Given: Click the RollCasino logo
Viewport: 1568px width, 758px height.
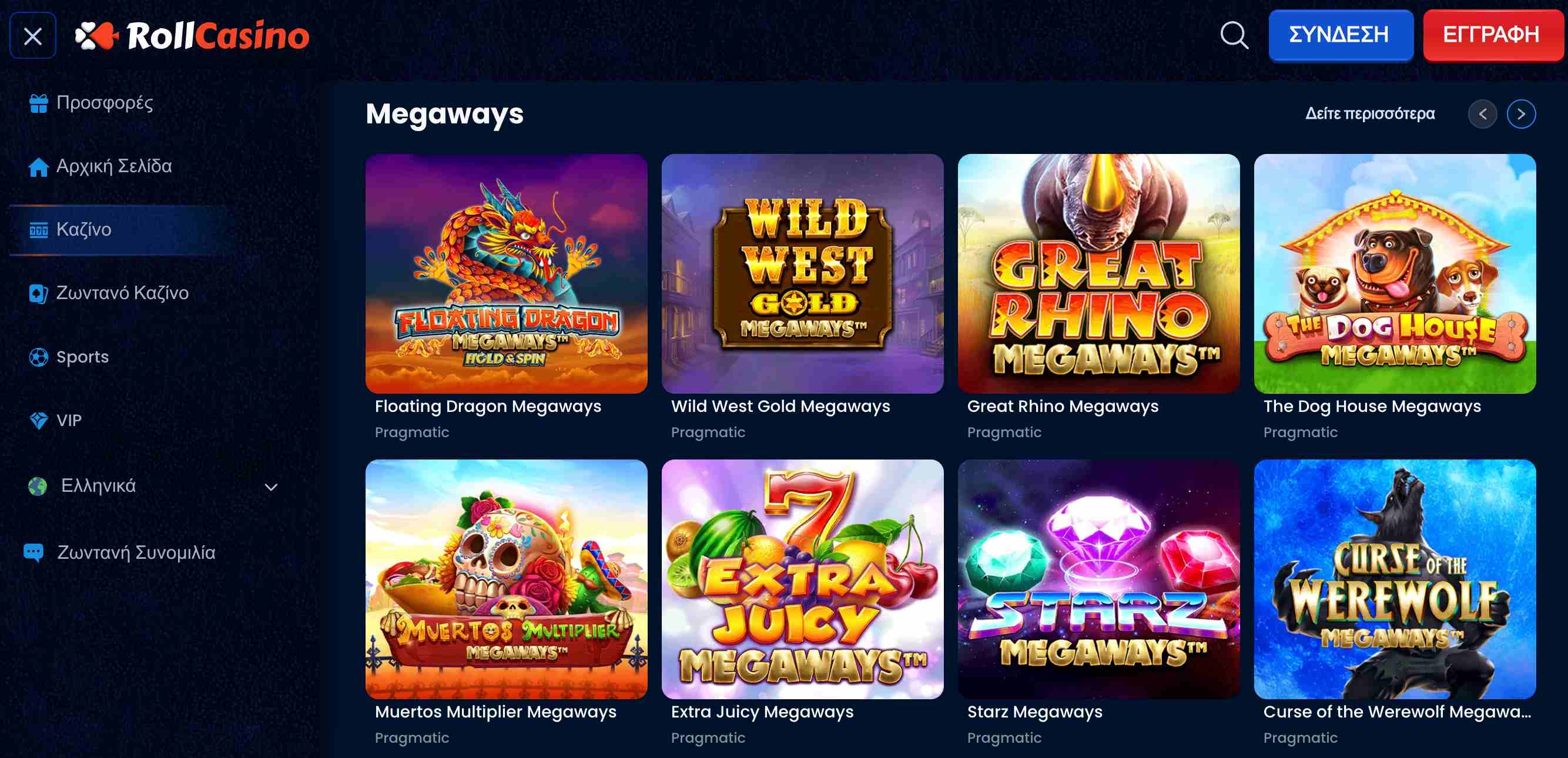Looking at the screenshot, I should click(x=192, y=36).
